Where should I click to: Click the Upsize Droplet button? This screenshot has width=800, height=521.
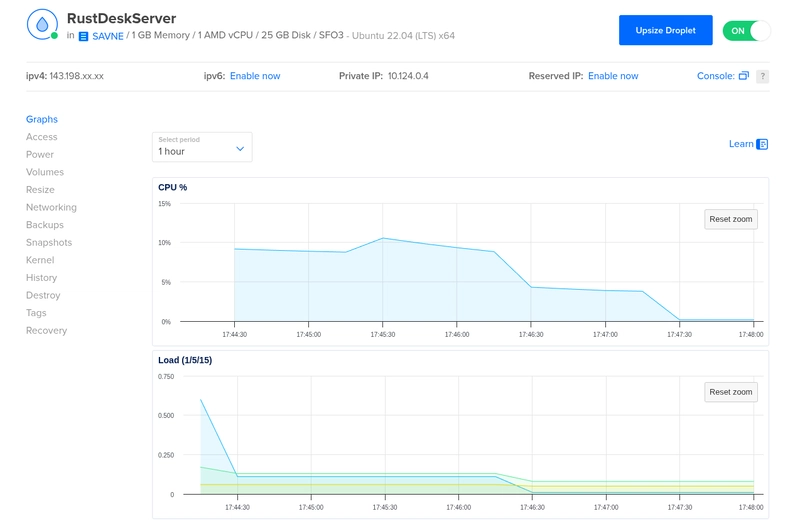point(665,31)
